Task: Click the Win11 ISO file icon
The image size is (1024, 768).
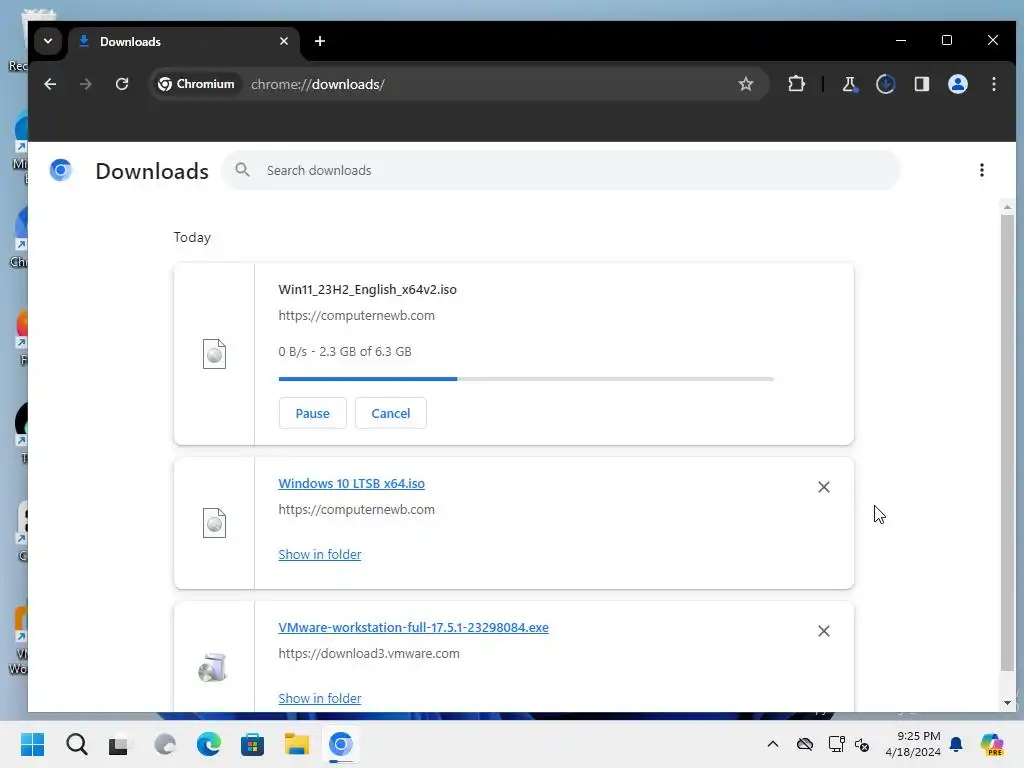Action: pyautogui.click(x=214, y=354)
